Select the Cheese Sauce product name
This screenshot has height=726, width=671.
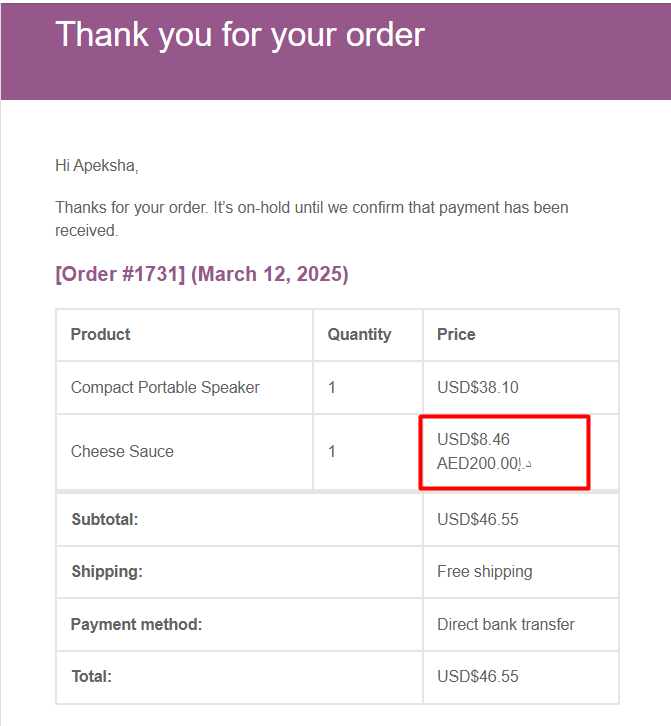coord(122,451)
